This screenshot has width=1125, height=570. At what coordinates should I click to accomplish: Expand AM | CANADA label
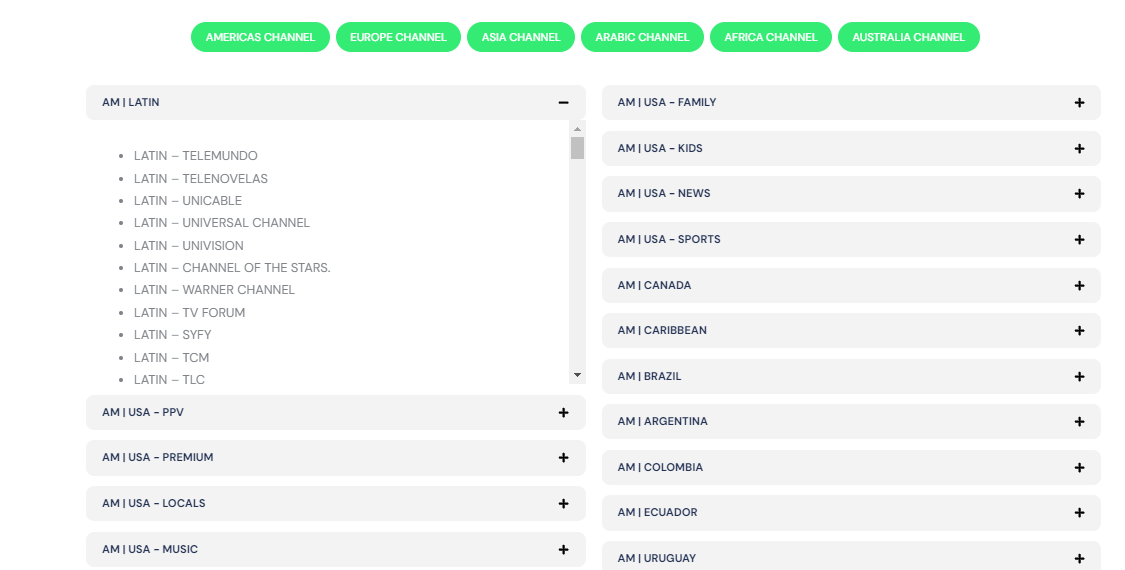click(x=654, y=285)
